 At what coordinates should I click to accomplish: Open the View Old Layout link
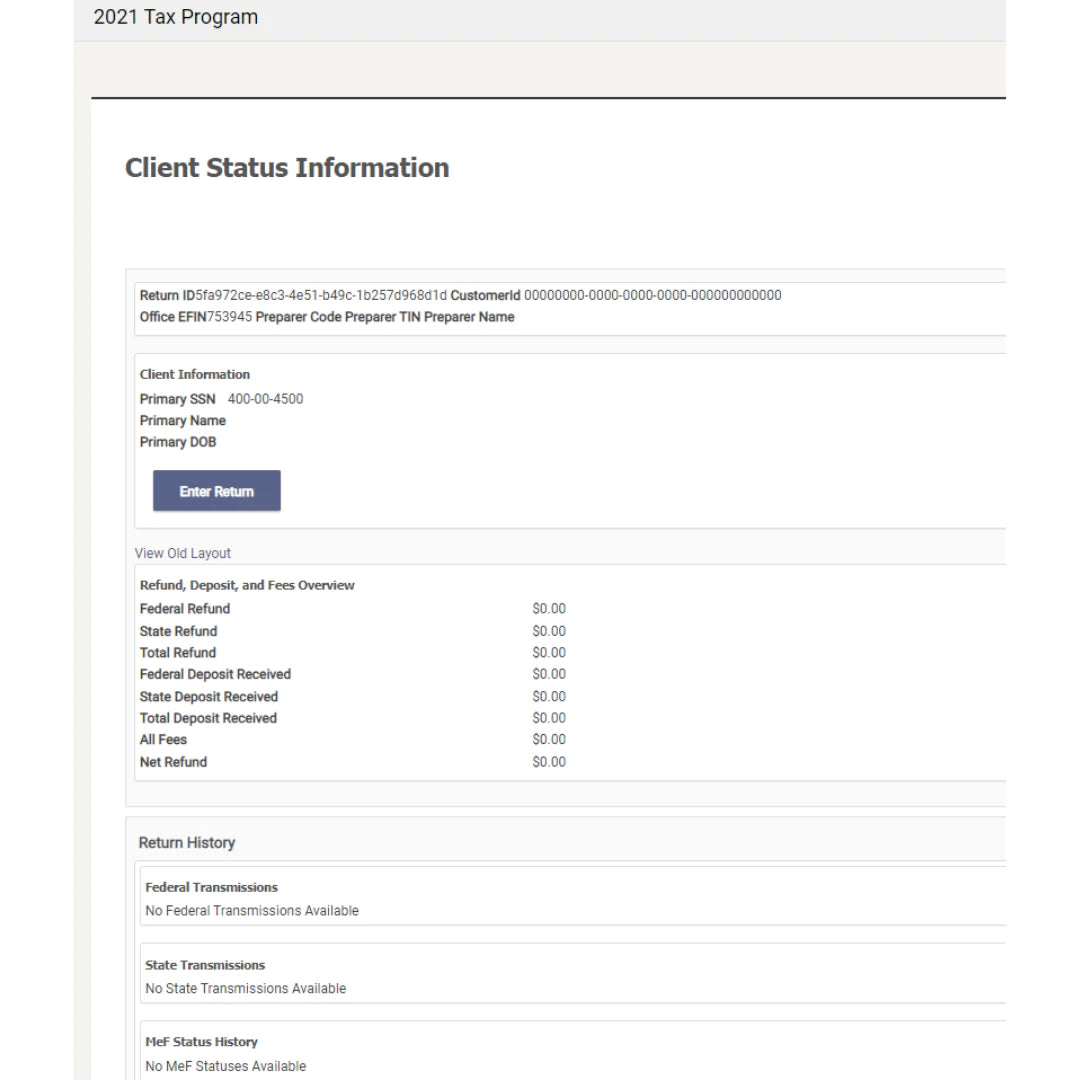[183, 553]
